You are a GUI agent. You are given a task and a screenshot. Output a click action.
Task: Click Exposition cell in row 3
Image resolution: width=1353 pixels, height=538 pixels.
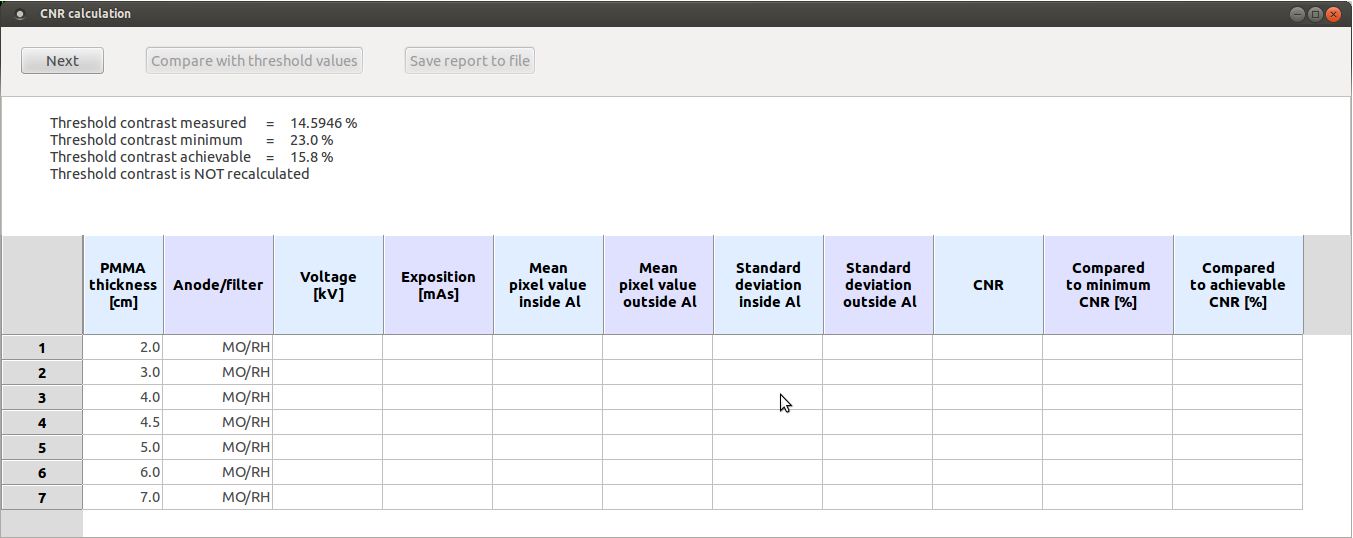click(x=438, y=397)
